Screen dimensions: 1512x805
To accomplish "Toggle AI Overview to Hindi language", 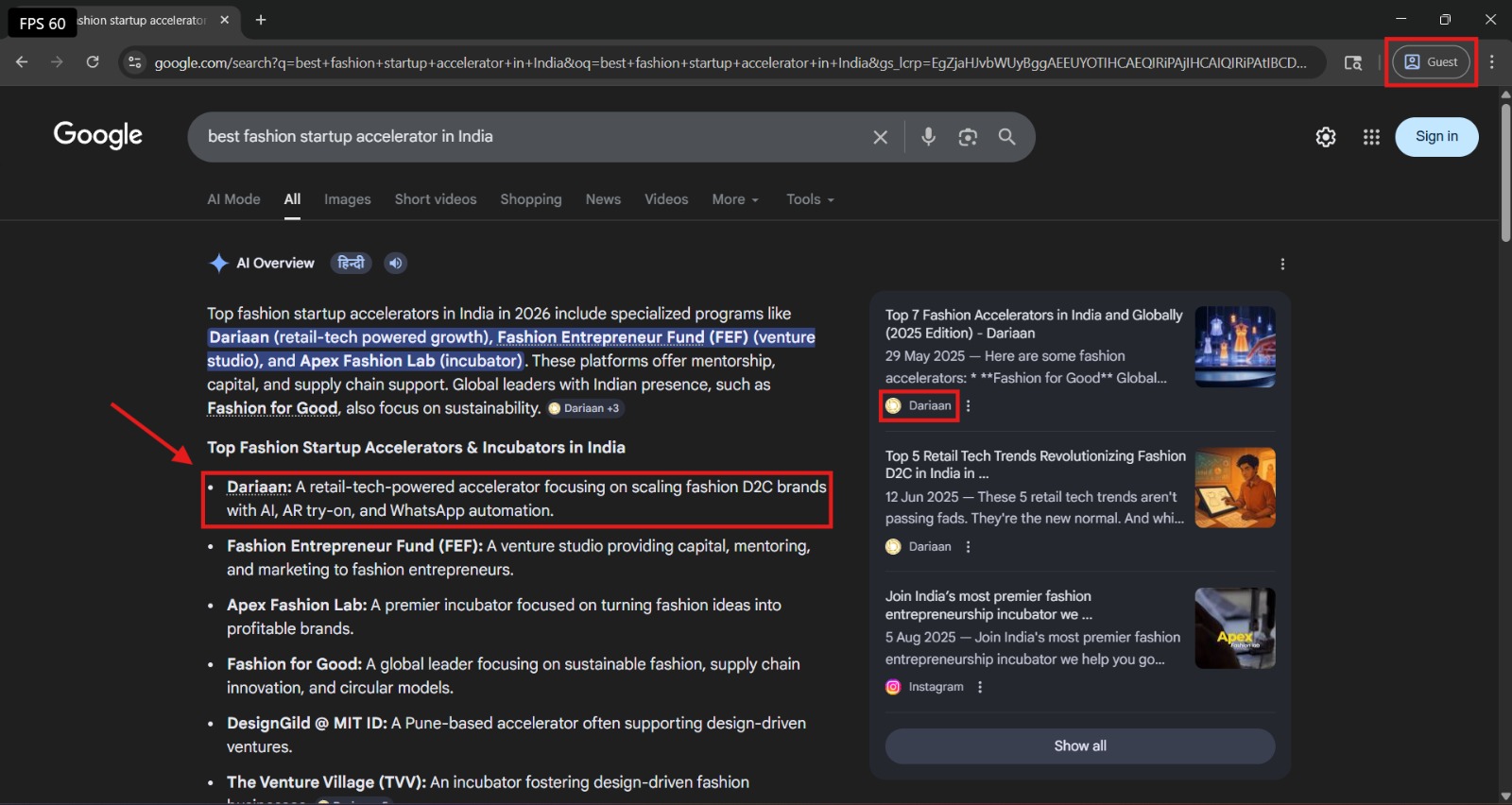I will tap(351, 263).
